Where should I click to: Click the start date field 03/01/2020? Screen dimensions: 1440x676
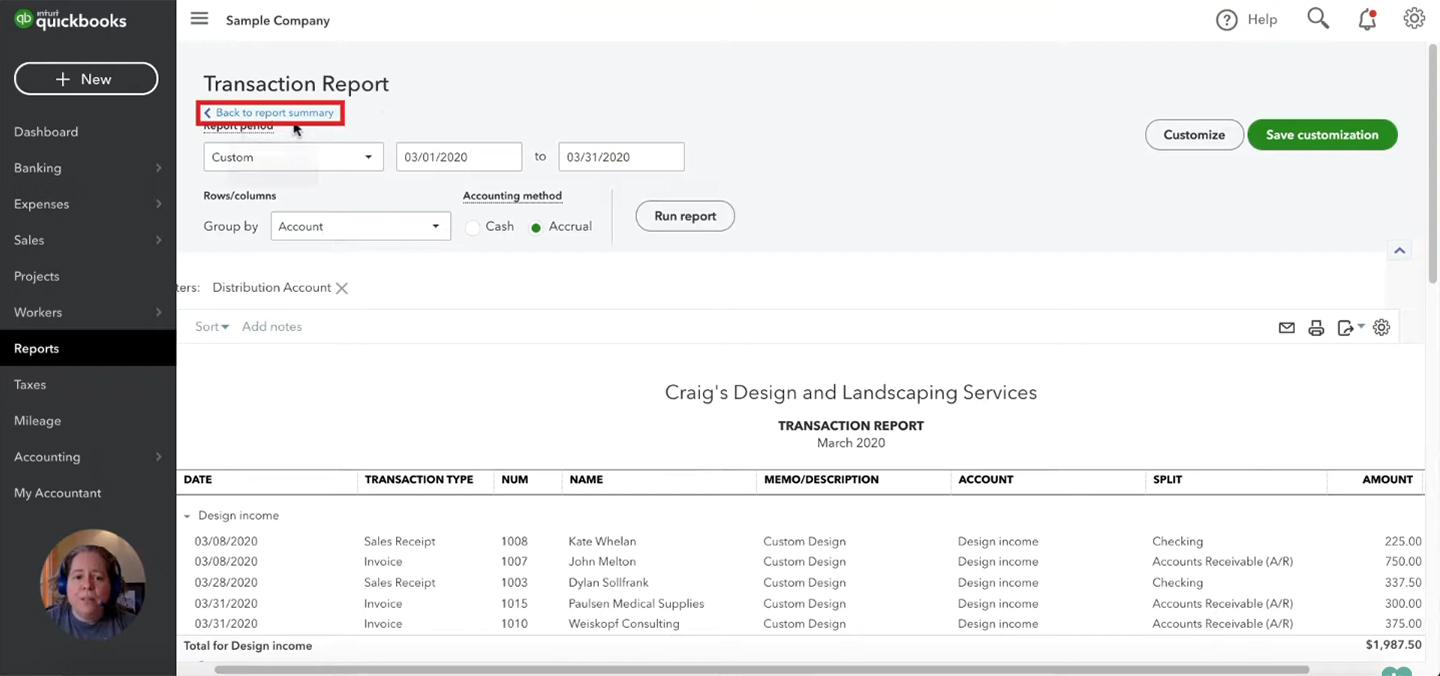click(459, 157)
